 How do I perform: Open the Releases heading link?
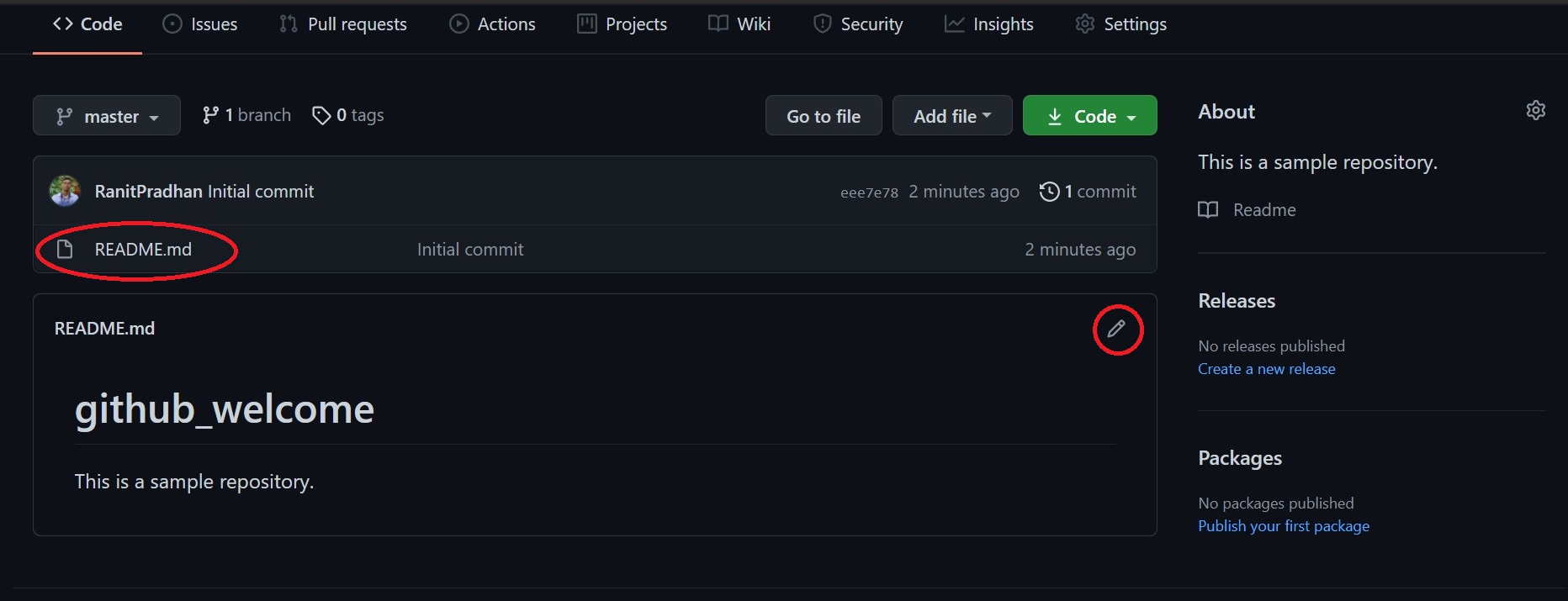pos(1237,301)
